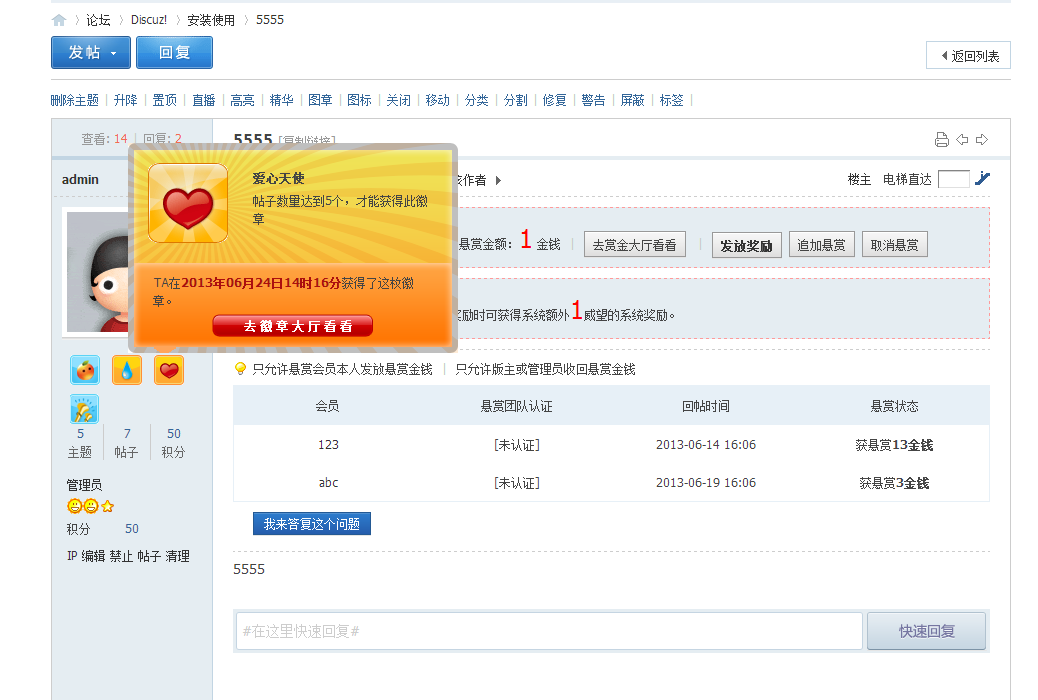Go to previous thread arrow icon
Image resolution: width=1038 pixels, height=700 pixels.
point(962,140)
